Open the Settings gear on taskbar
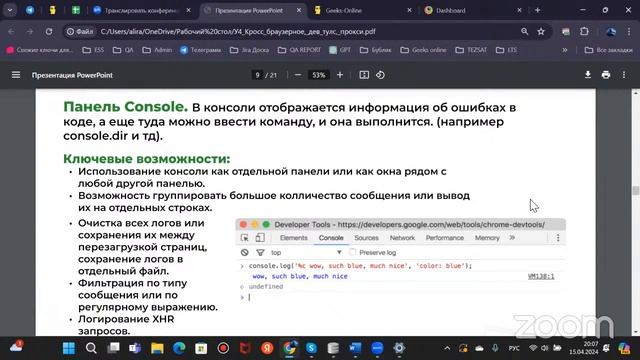 point(399,348)
